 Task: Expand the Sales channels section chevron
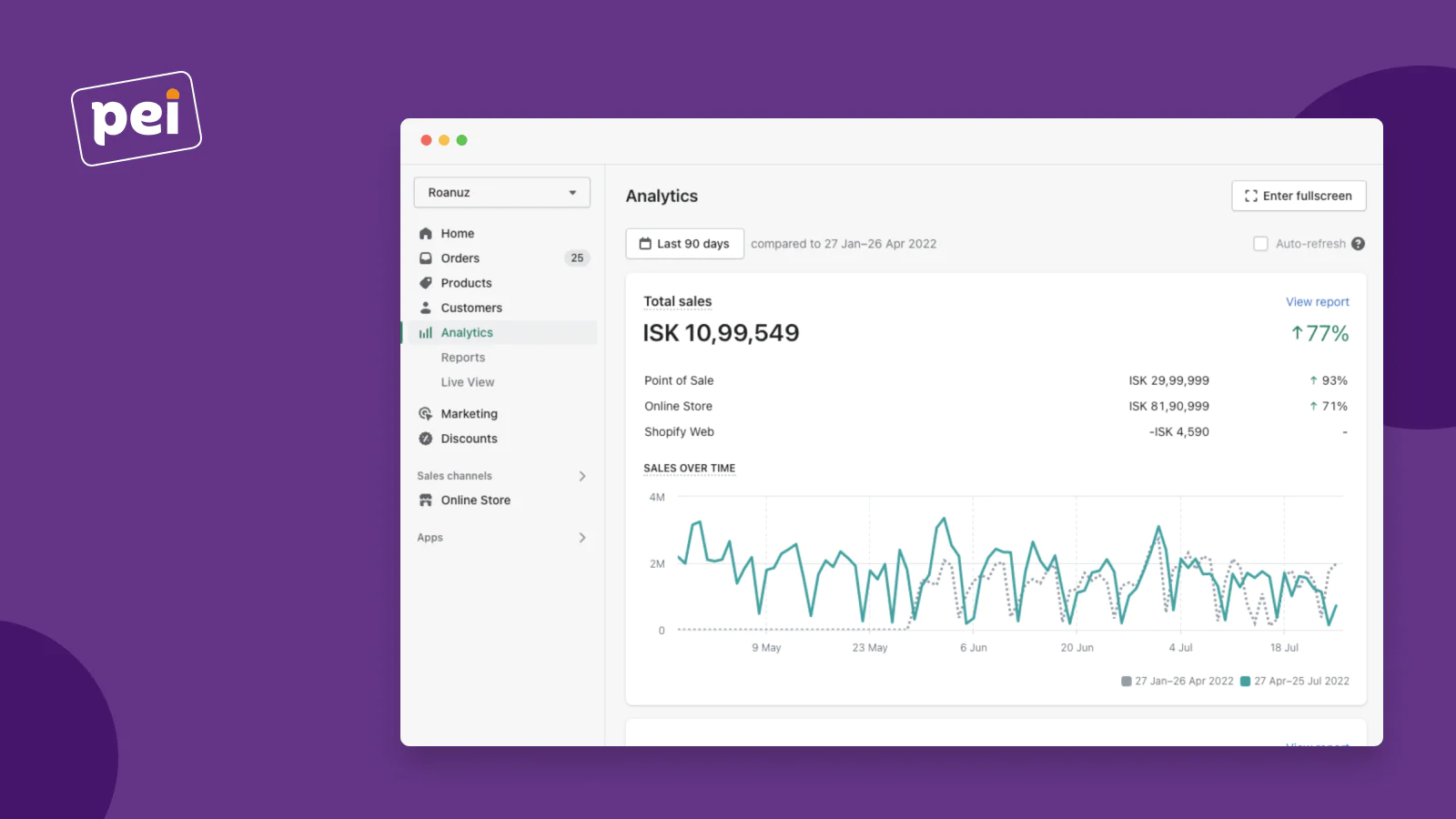coord(582,476)
